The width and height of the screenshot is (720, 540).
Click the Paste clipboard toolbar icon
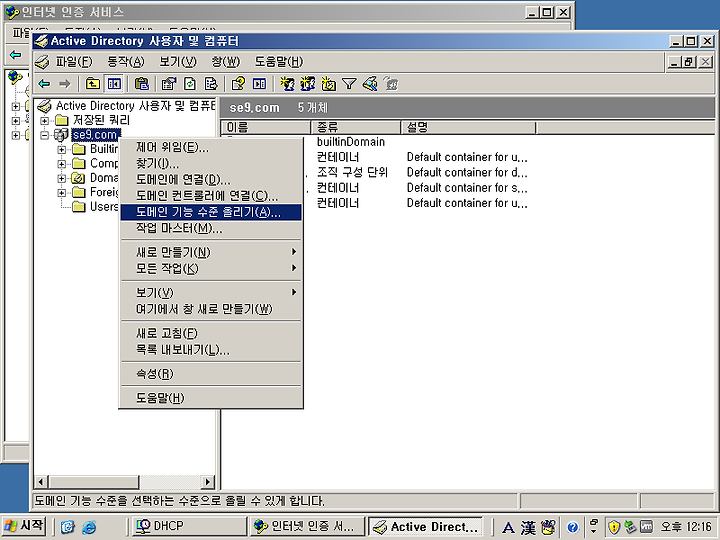coord(141,84)
